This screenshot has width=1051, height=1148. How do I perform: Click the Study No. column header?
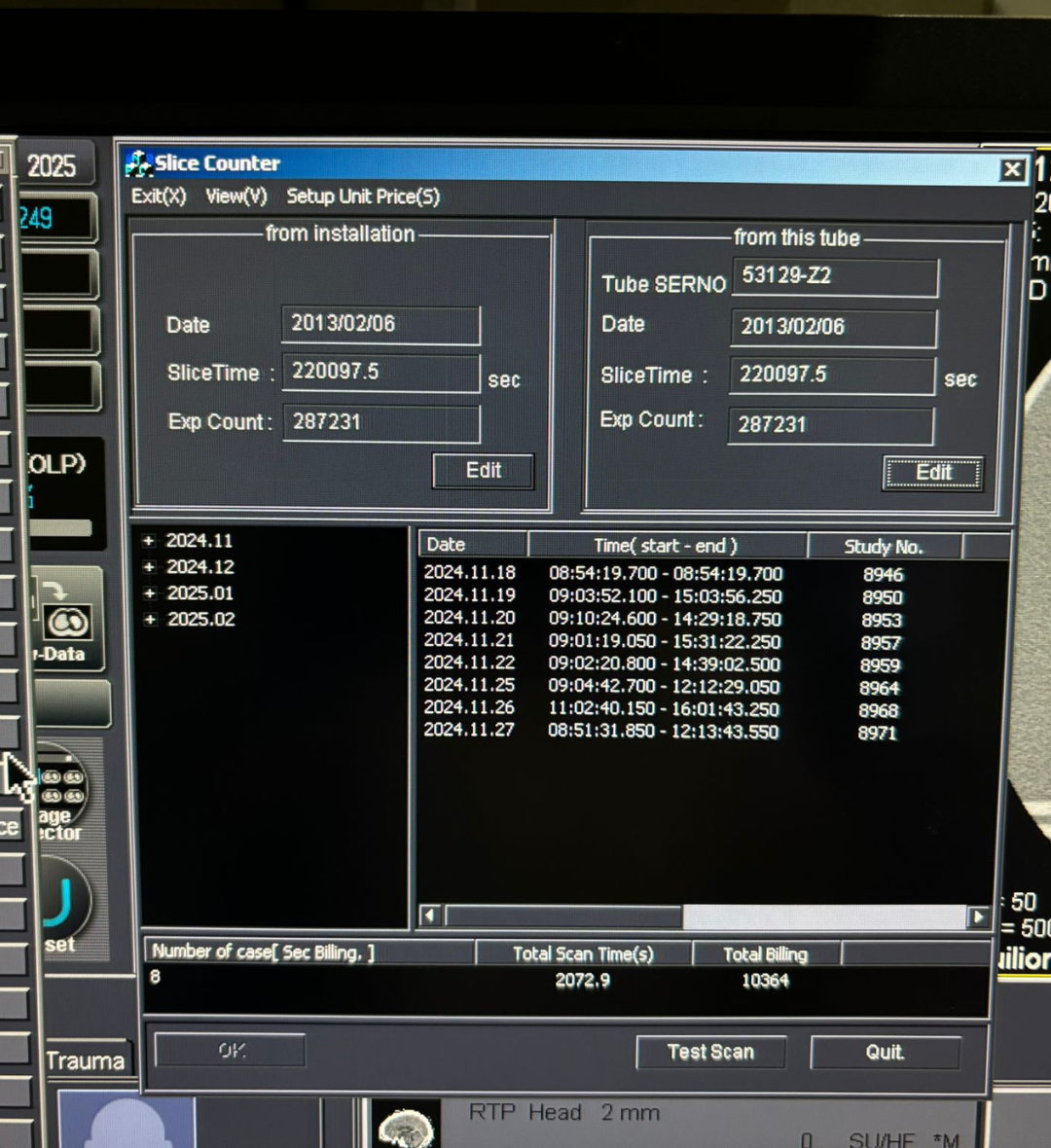[x=884, y=546]
